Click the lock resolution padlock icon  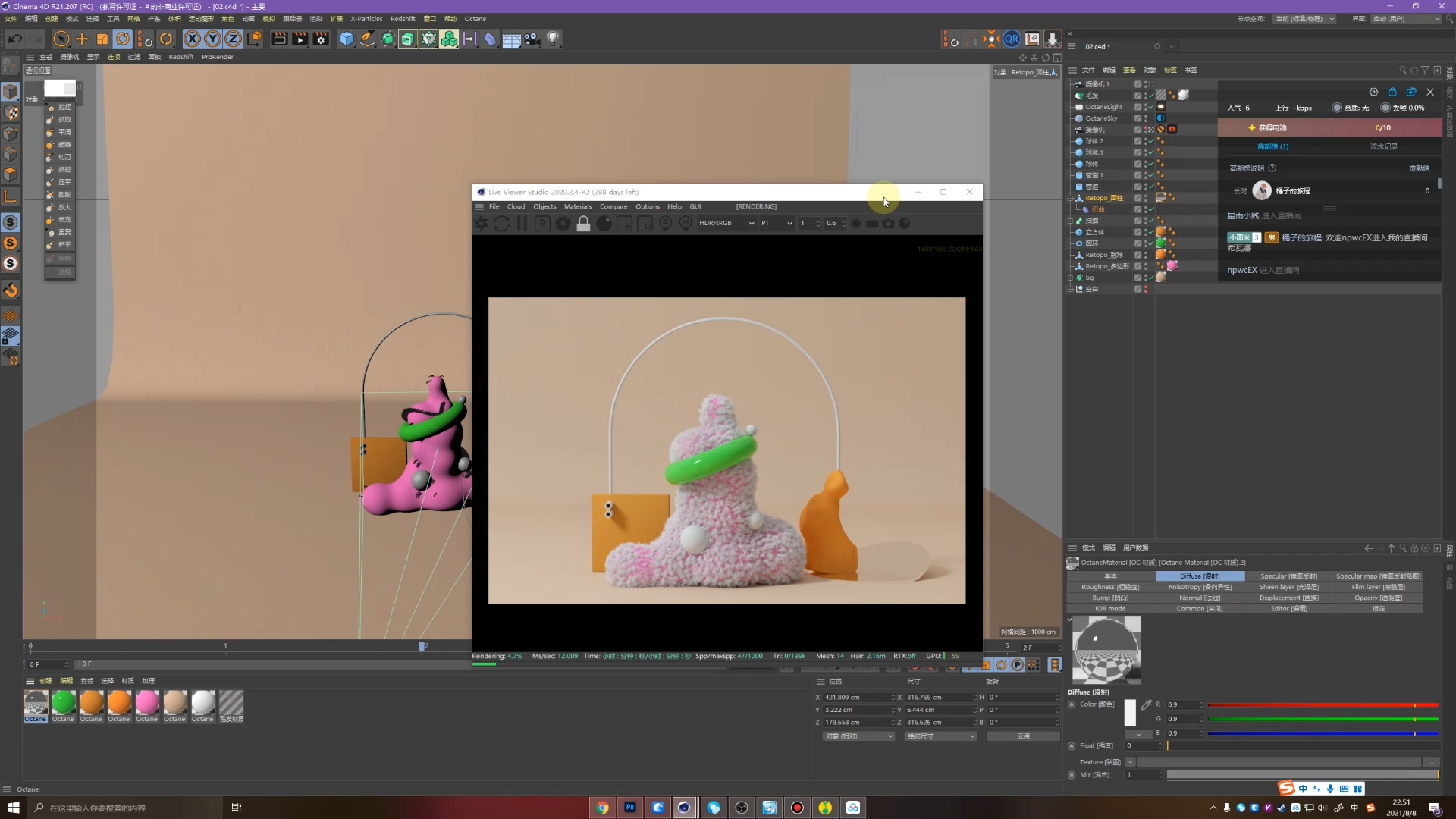(x=583, y=223)
